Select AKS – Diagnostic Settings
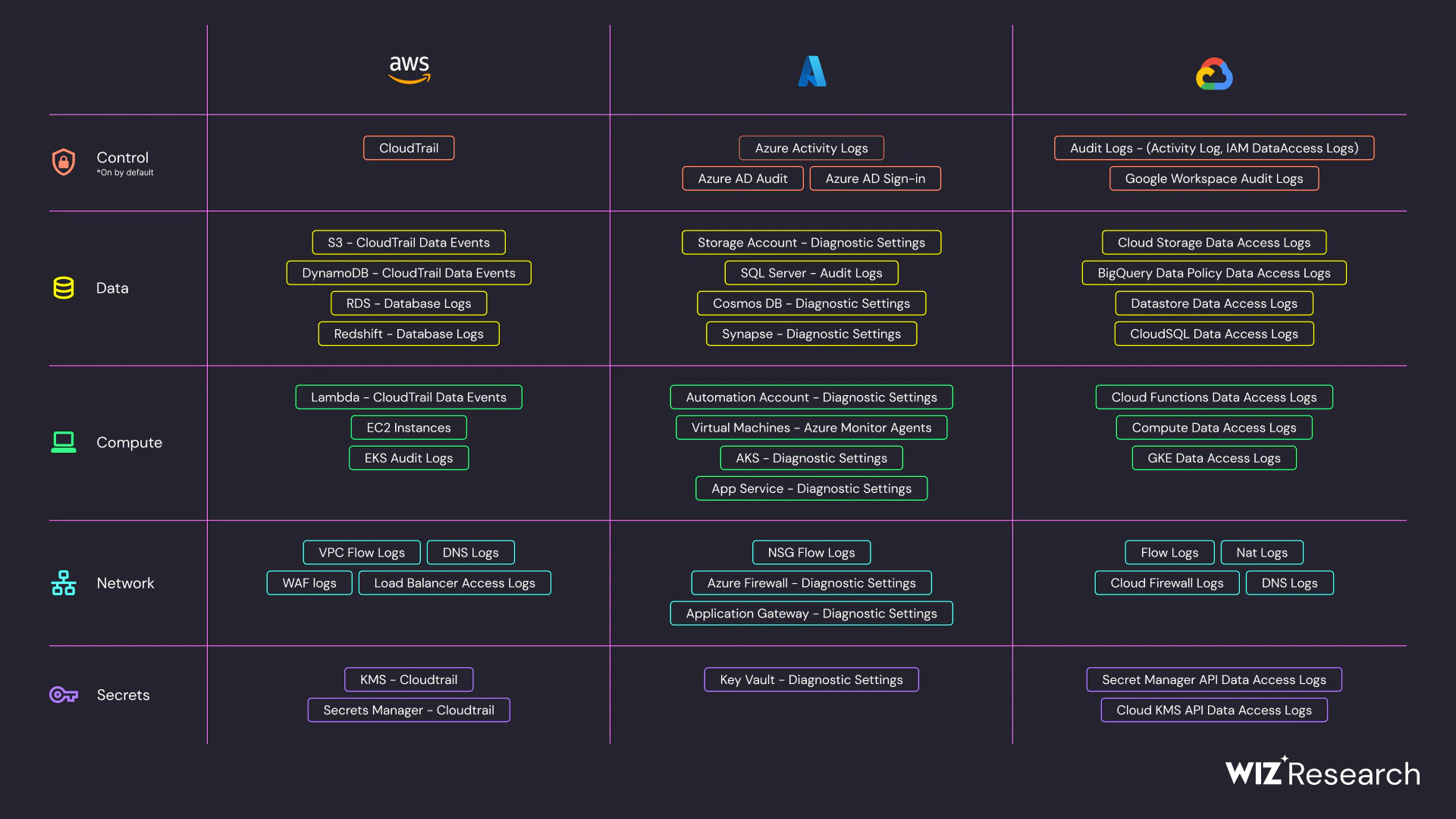 coord(811,458)
